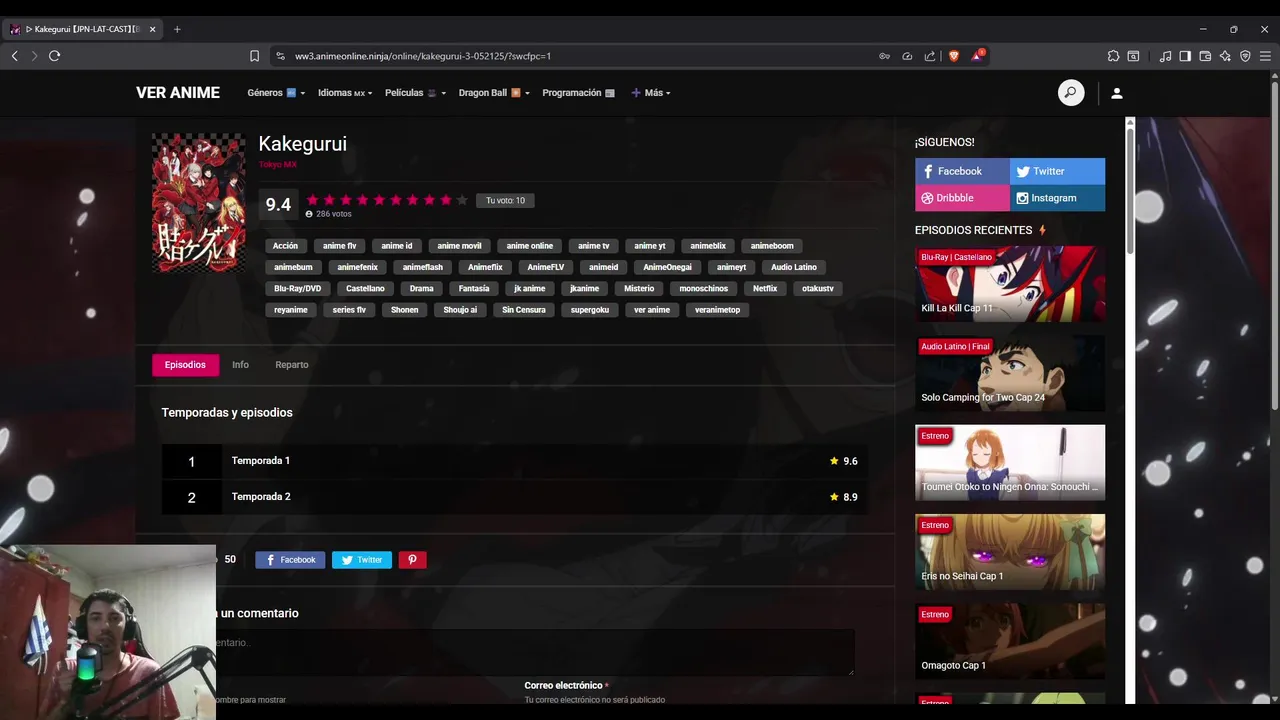1280x720 pixels.
Task: Rate Kakegurui with the first star
Action: 313,200
